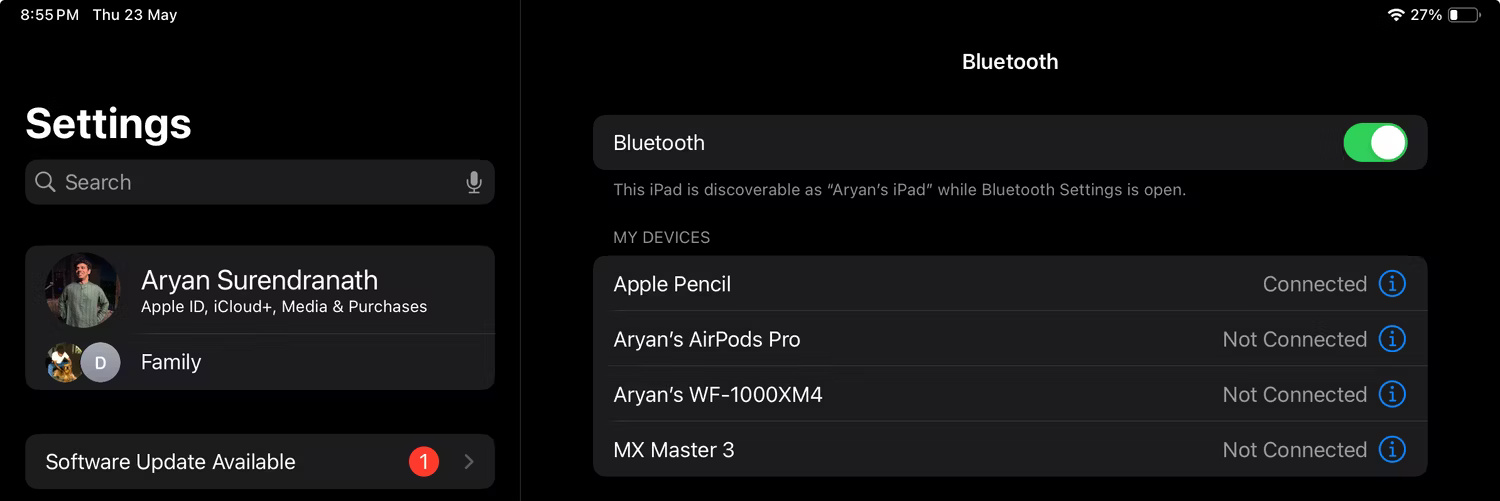The width and height of the screenshot is (1500, 501).
Task: Select Aryan's WF-1000XM4 device row
Action: click(717, 395)
